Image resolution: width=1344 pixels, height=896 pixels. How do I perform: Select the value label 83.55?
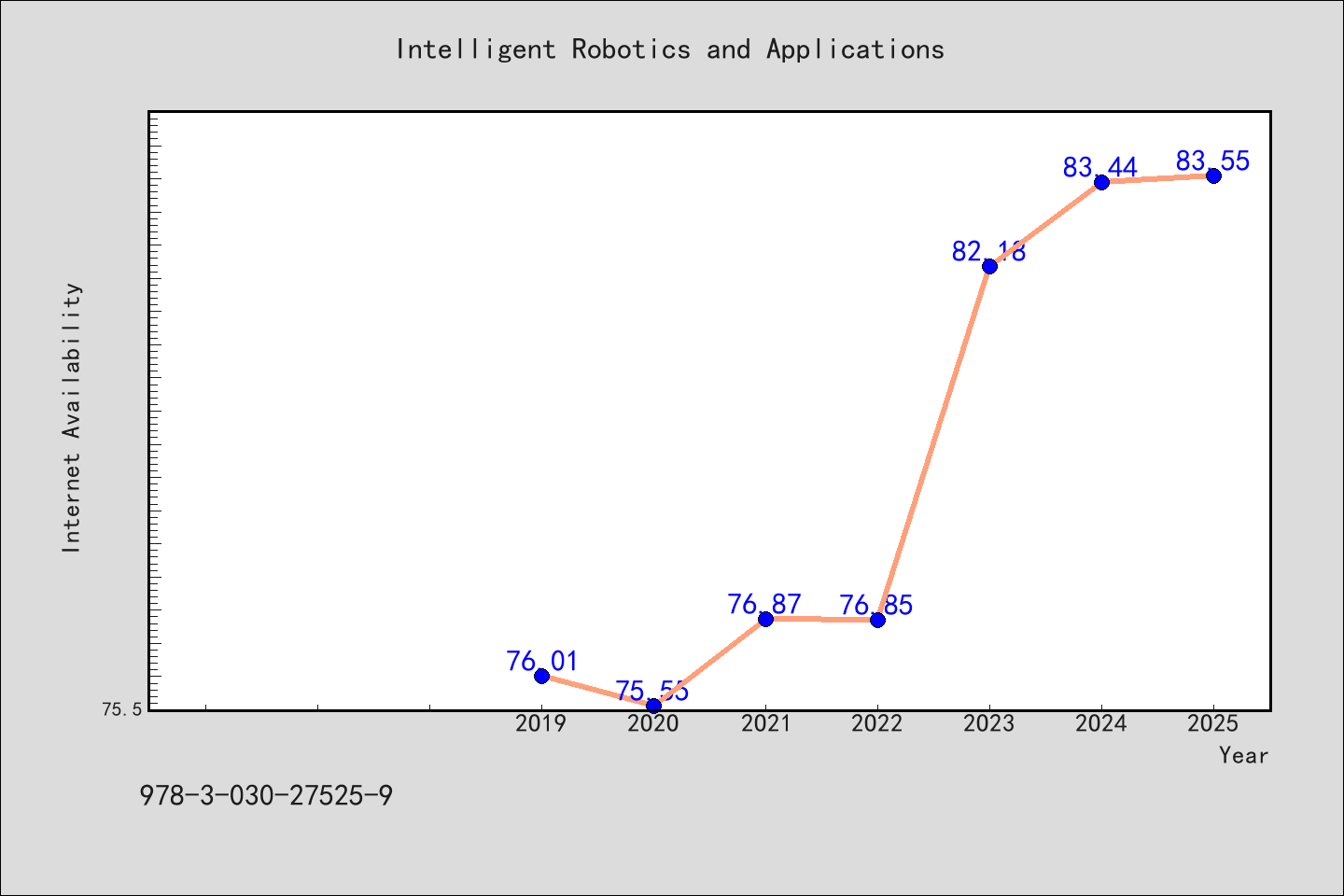(x=1212, y=161)
